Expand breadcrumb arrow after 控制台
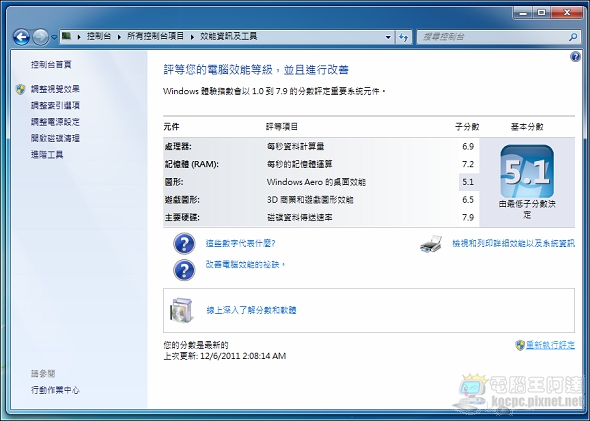The image size is (590, 421). point(119,37)
